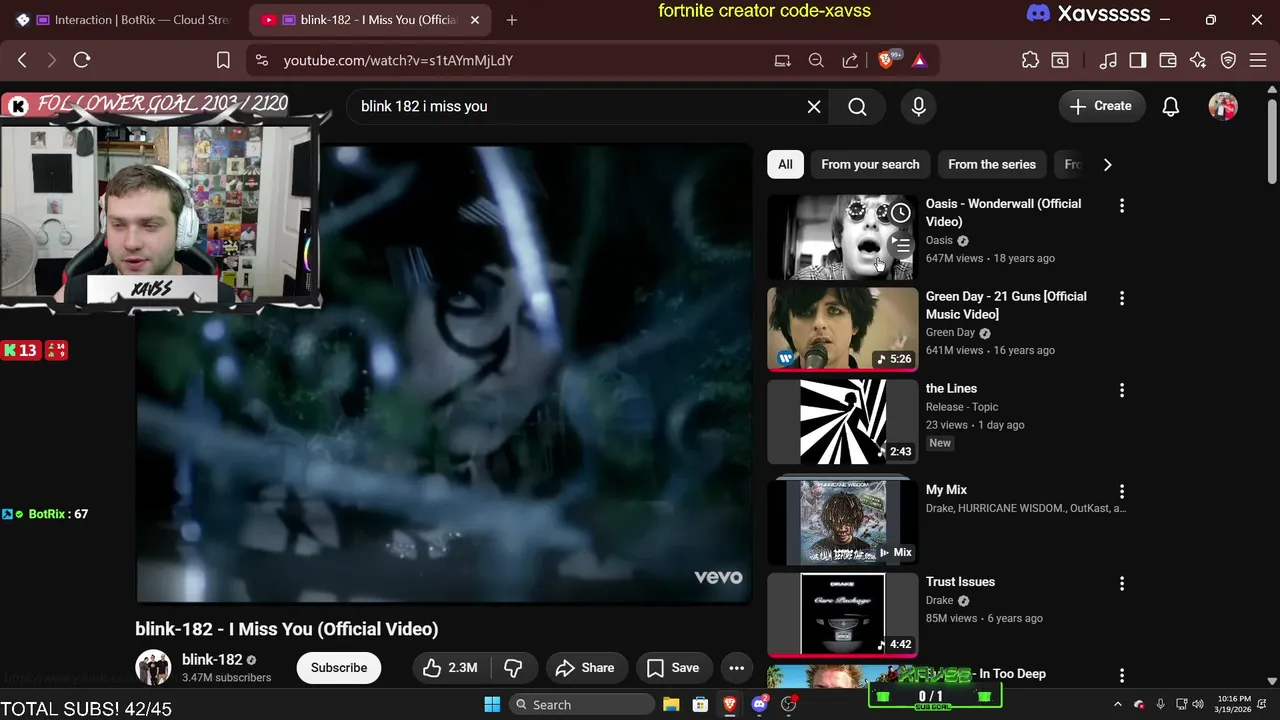Open the account avatar menu
The width and height of the screenshot is (1280, 720).
point(1223,106)
